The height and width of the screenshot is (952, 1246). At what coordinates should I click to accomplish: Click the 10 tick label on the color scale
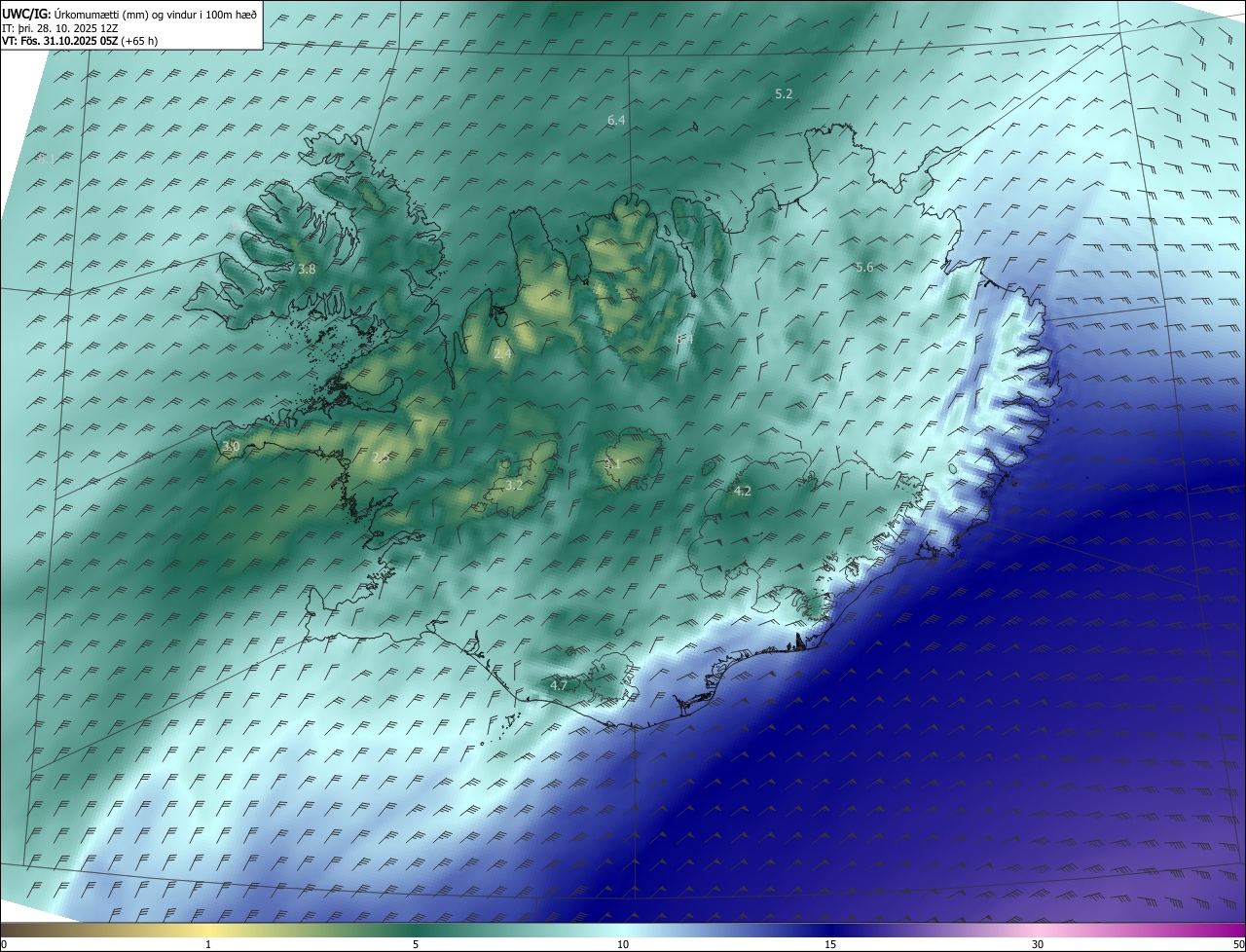point(623,944)
